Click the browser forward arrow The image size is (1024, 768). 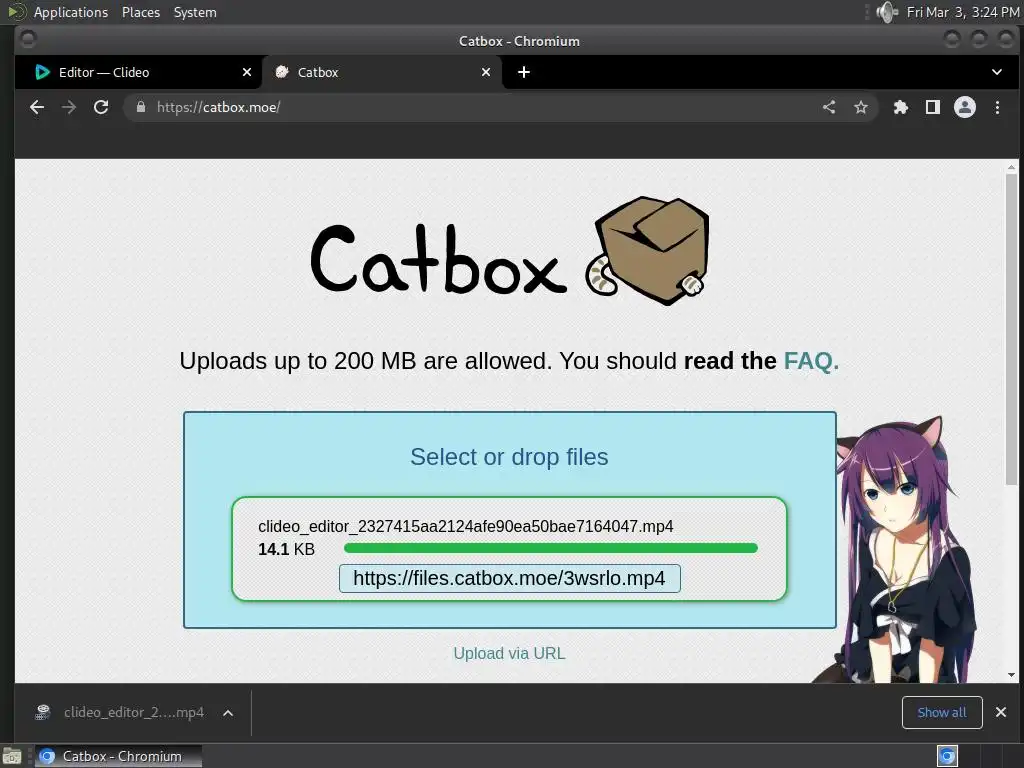point(69,107)
